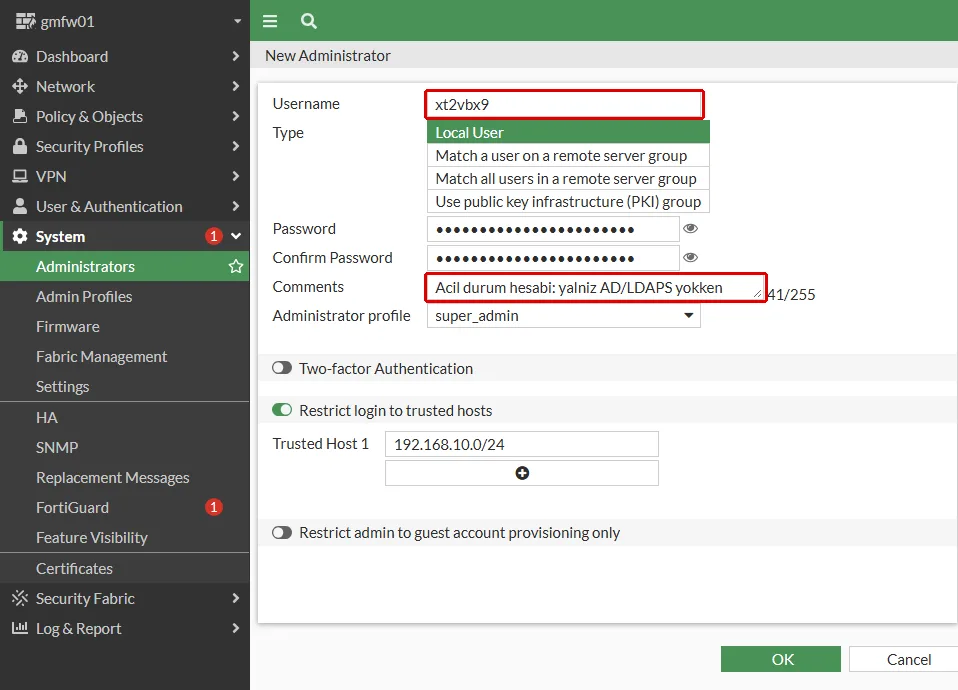958x690 pixels.
Task: Click the plus icon to add trusted host
Action: pos(522,473)
